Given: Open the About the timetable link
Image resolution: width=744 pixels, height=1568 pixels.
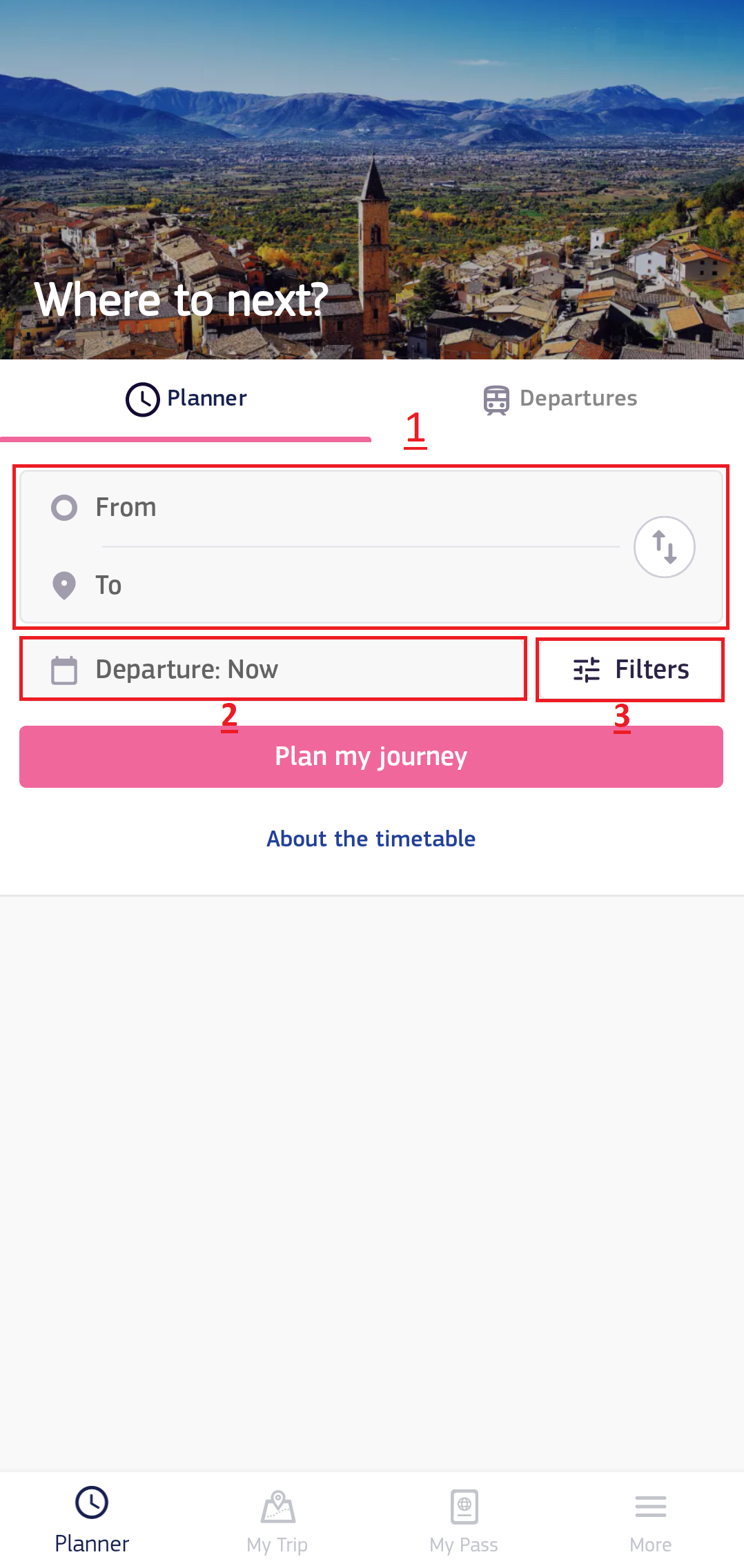Looking at the screenshot, I should click(x=371, y=839).
